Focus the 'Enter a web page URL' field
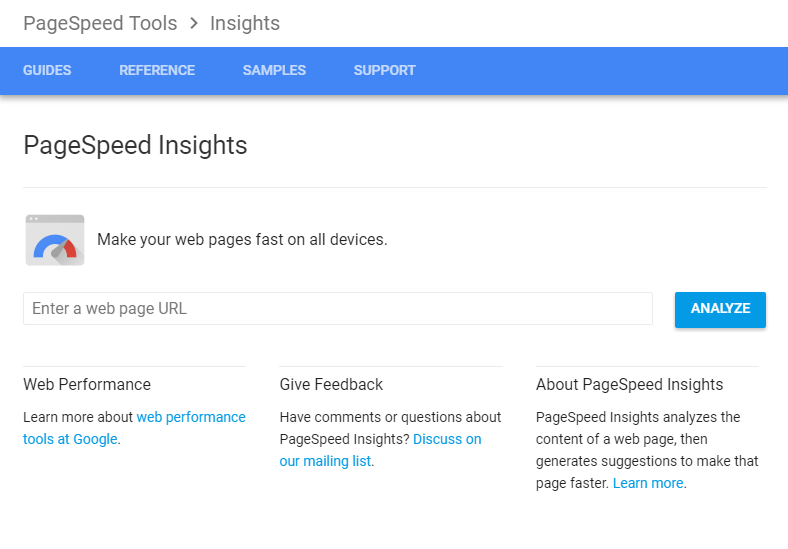This screenshot has width=788, height=549. click(x=338, y=309)
